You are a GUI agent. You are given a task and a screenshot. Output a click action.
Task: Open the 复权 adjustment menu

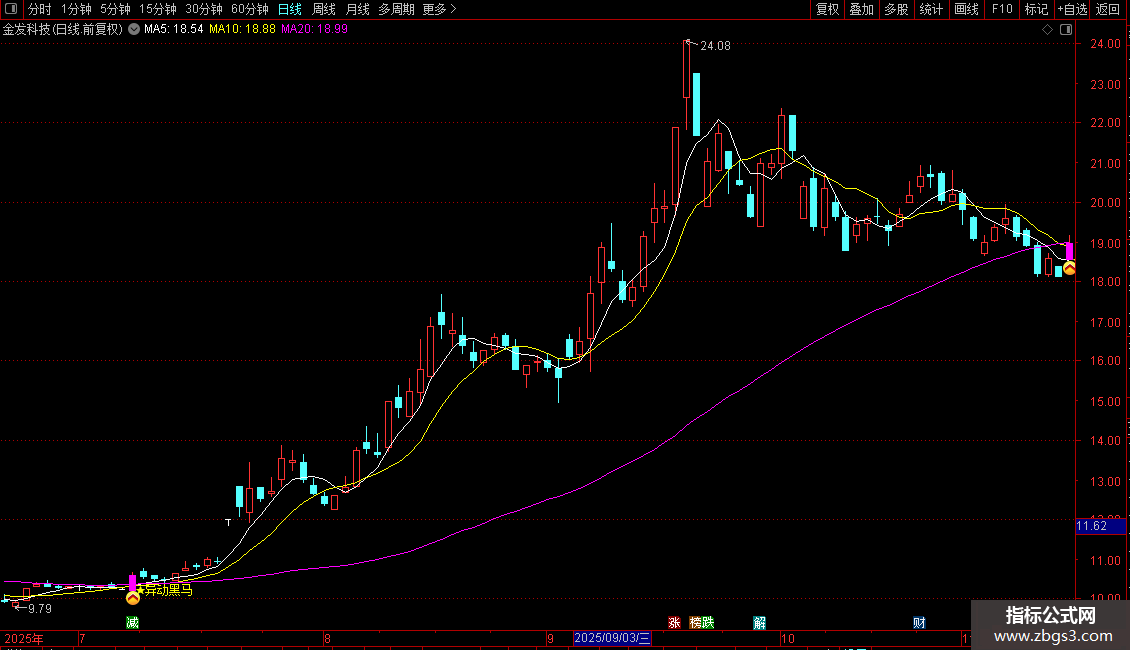click(827, 9)
